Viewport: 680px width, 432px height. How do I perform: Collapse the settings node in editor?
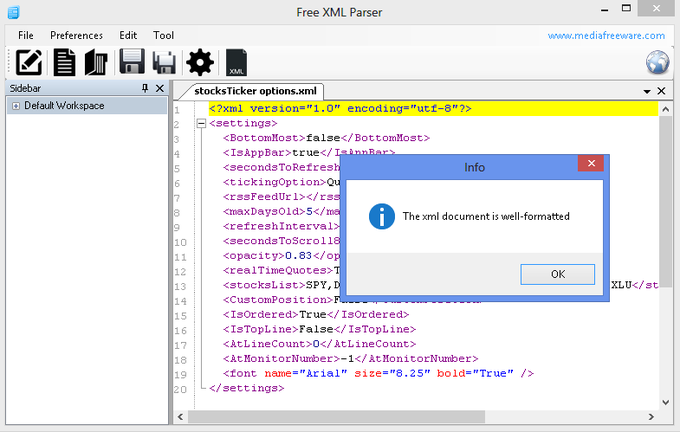click(x=201, y=124)
